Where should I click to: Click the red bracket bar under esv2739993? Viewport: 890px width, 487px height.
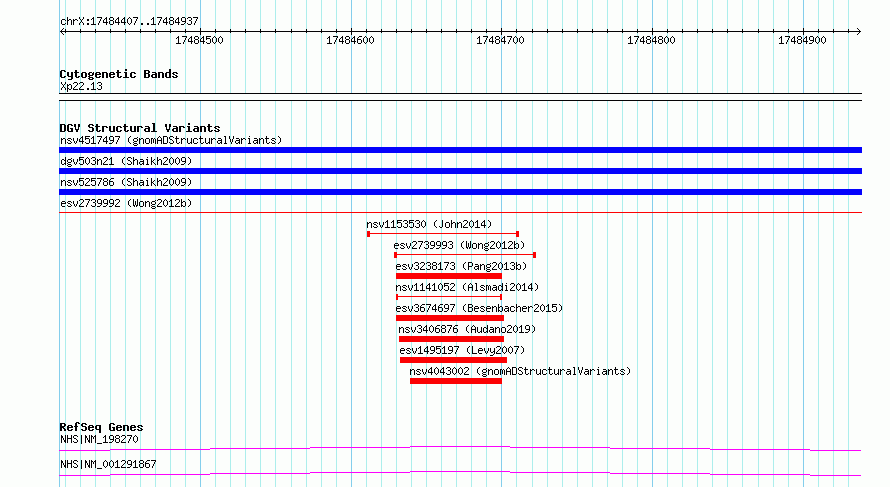[x=465, y=255]
